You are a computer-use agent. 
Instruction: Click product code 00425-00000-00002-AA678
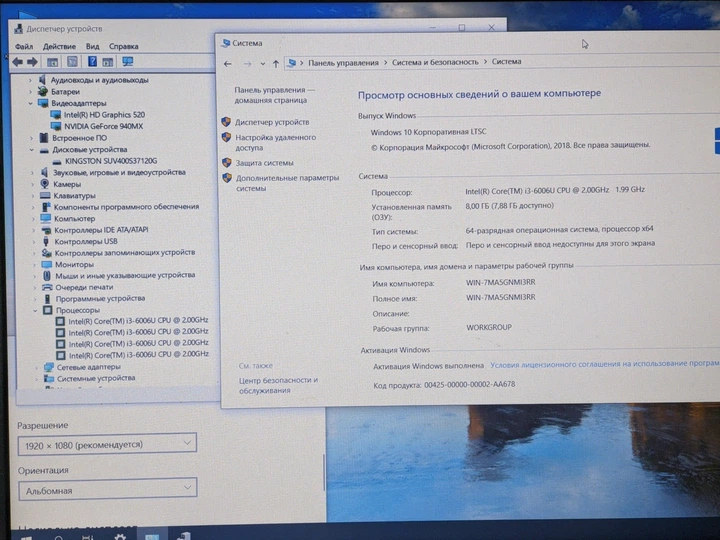pyautogui.click(x=469, y=384)
